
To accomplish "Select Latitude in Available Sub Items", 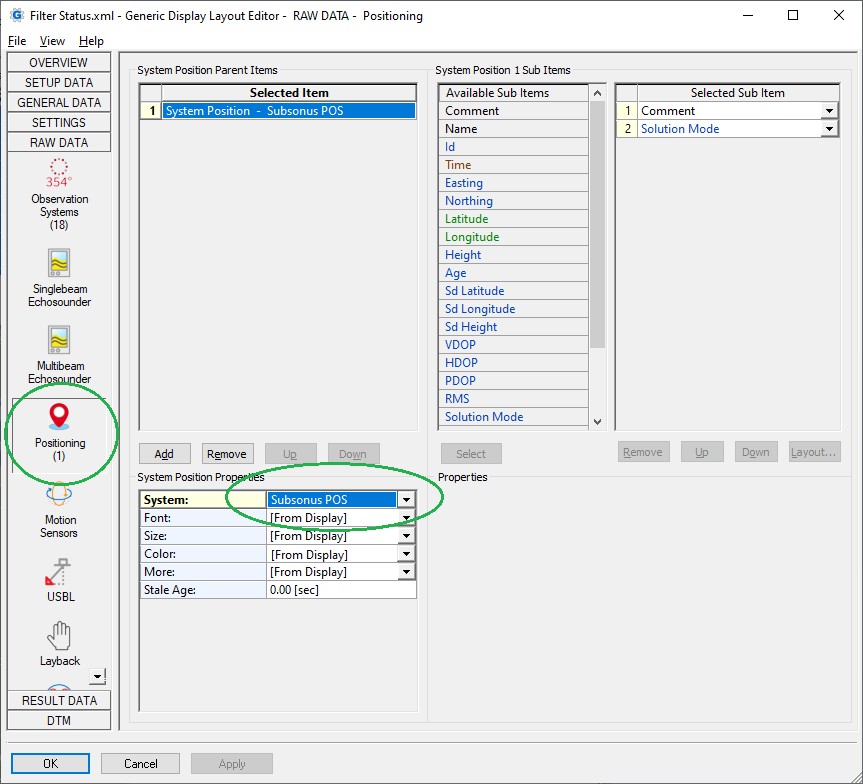I will [467, 219].
